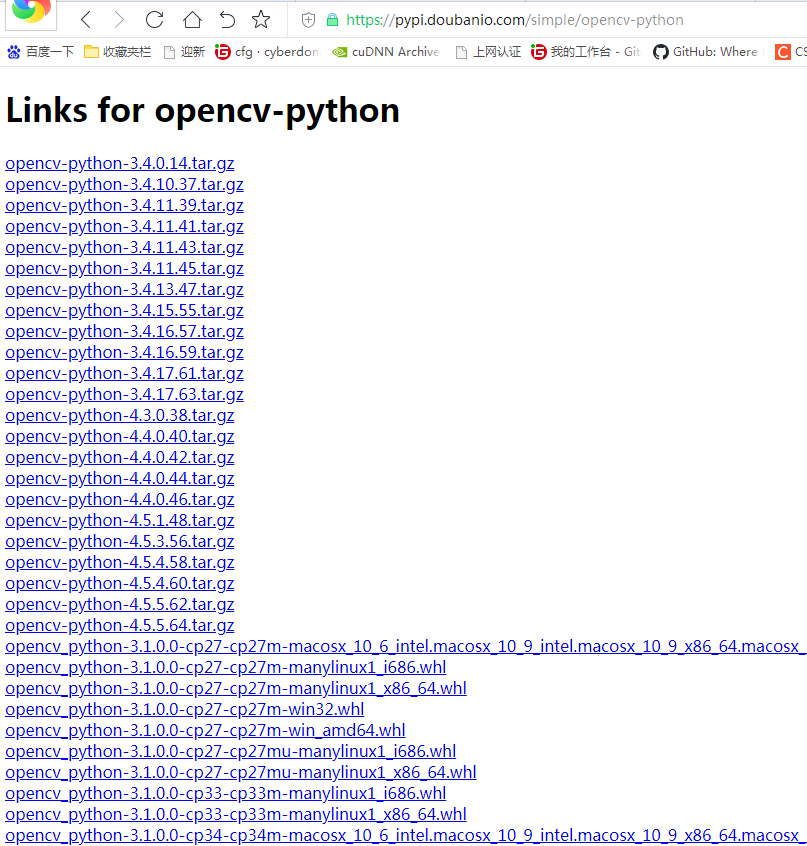Click the forward navigation arrow
807x846 pixels.
click(x=119, y=19)
